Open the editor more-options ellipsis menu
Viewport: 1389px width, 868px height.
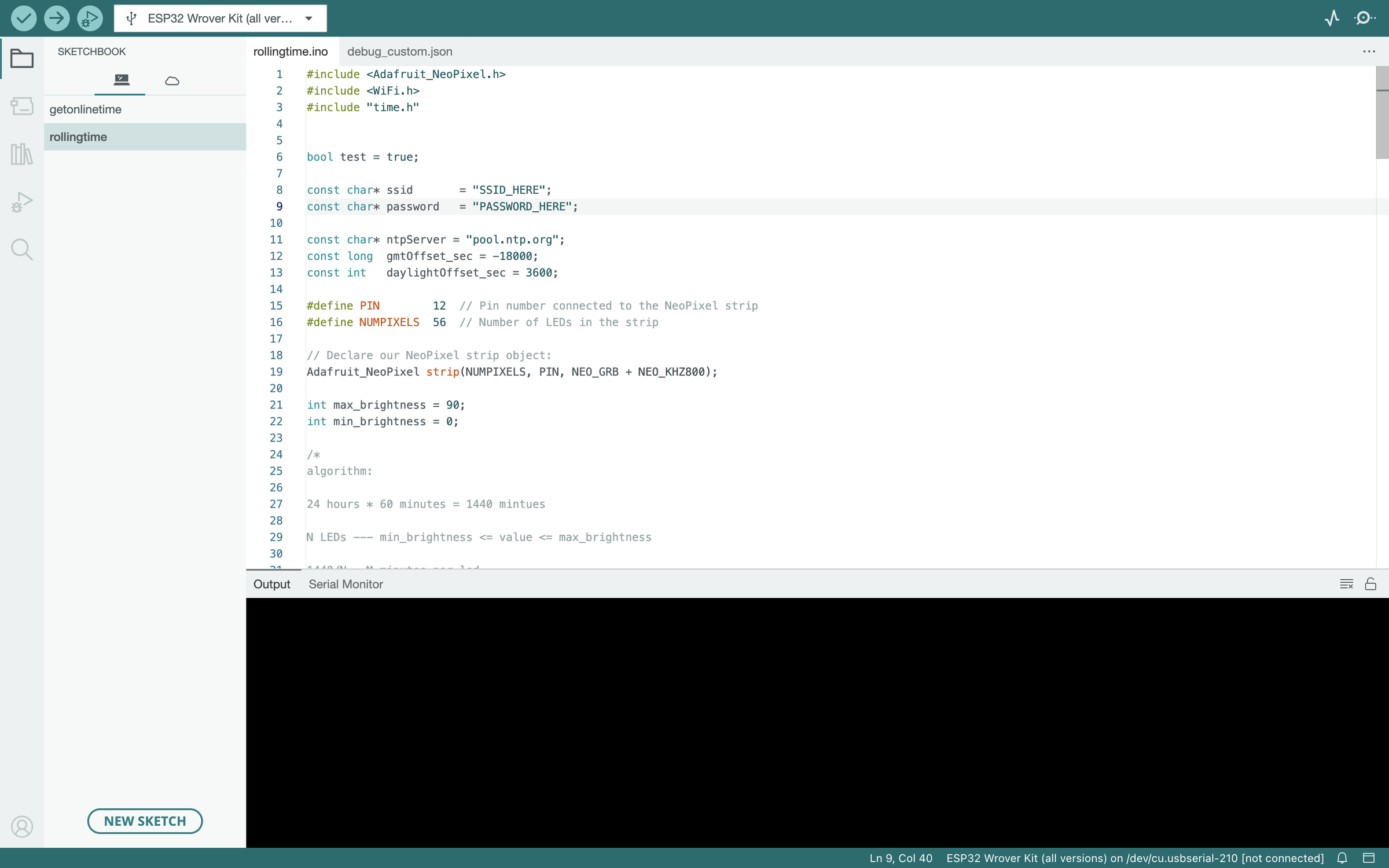click(1369, 52)
